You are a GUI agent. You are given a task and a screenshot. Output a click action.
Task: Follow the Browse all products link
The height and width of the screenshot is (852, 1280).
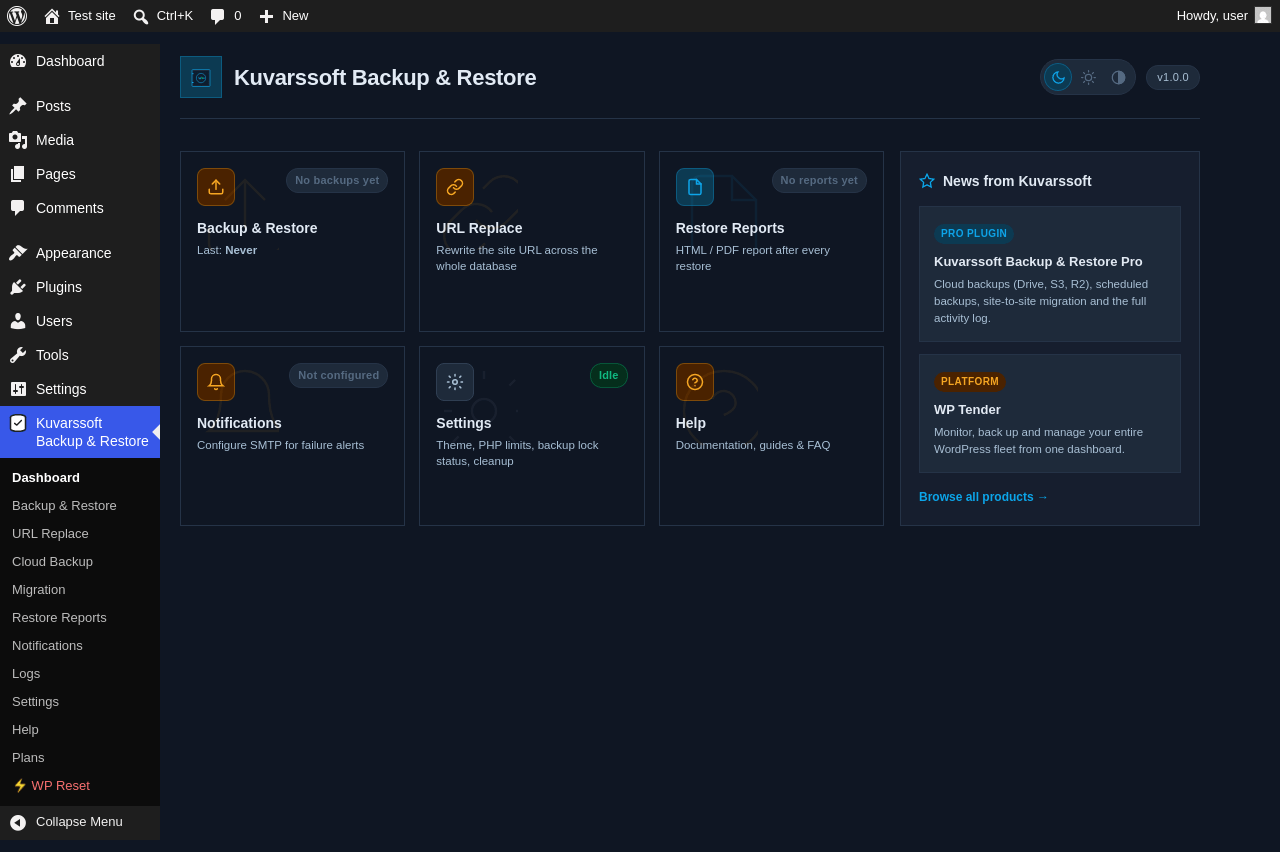coord(984,497)
